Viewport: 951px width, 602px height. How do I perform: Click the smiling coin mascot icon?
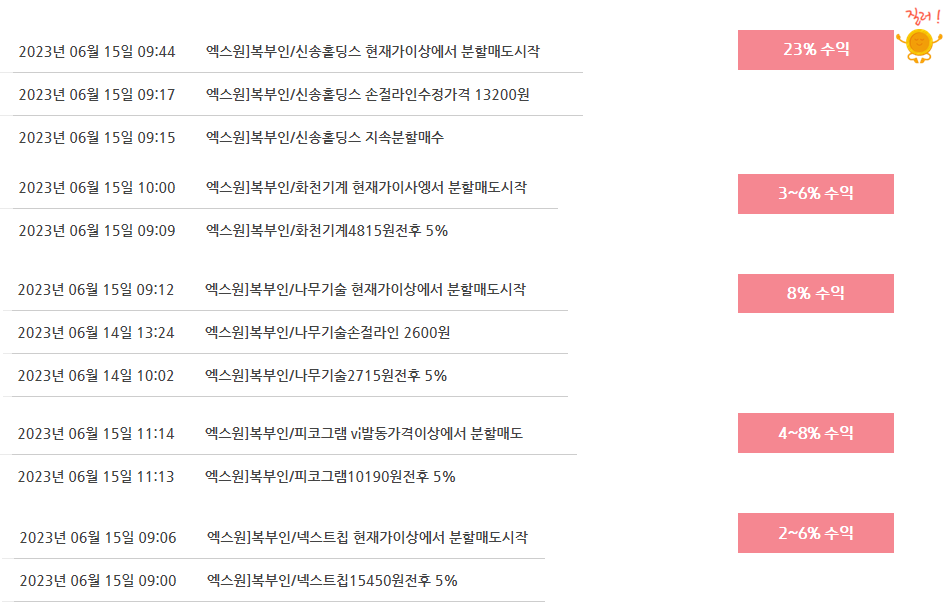click(x=919, y=45)
